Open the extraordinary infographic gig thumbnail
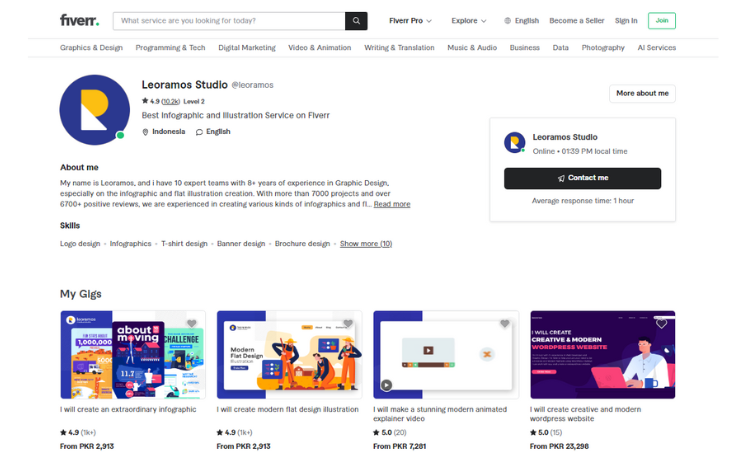Viewport: 746px width, 465px height. click(x=133, y=355)
